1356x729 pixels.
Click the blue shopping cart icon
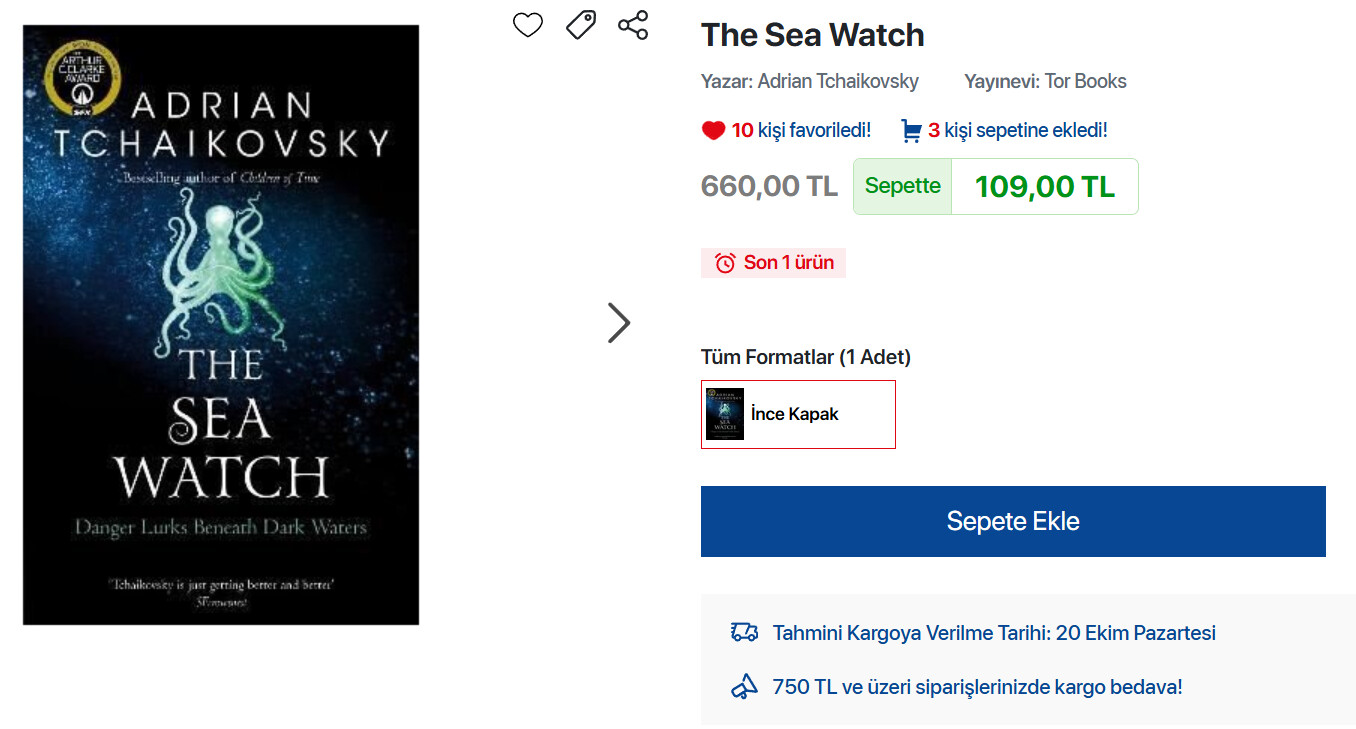pyautogui.click(x=911, y=131)
